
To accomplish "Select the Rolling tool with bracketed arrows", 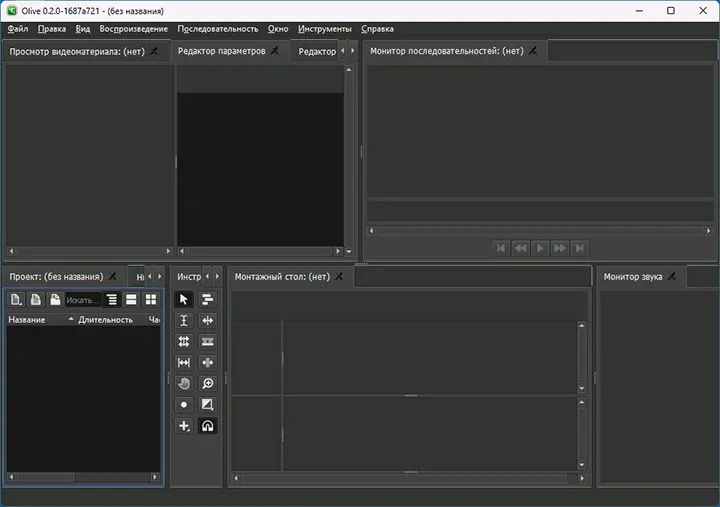I will click(x=184, y=362).
